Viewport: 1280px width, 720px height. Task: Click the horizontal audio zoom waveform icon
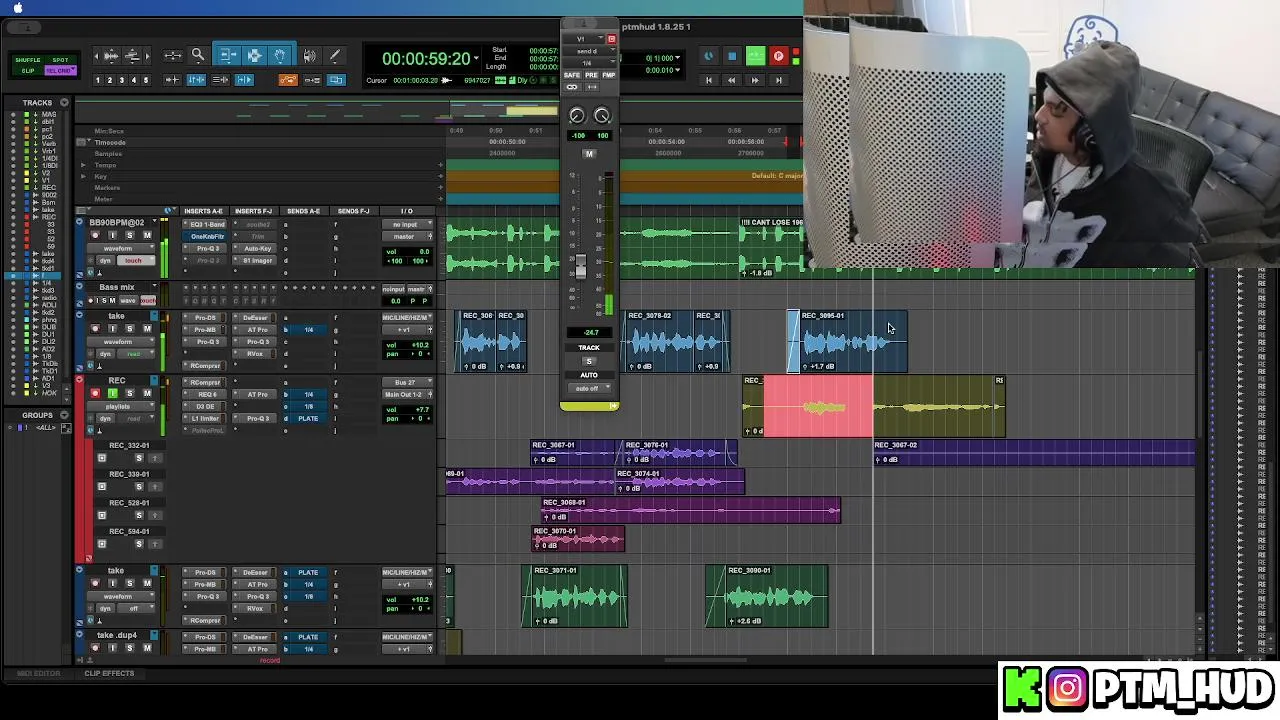tap(111, 56)
